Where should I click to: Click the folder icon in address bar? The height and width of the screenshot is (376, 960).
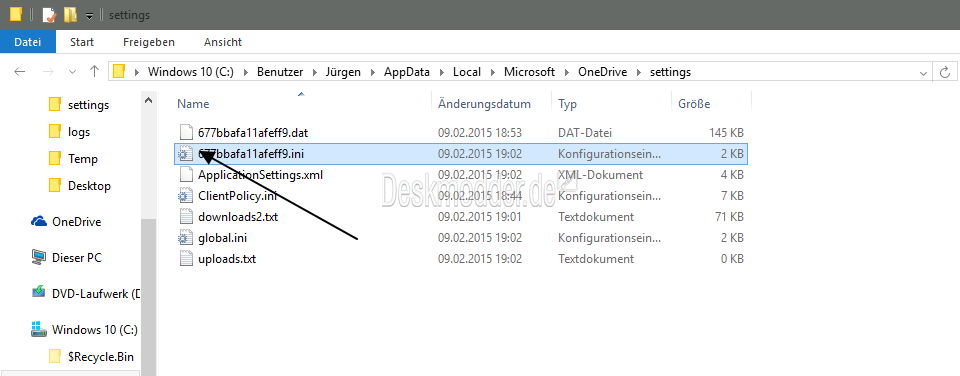tap(119, 72)
